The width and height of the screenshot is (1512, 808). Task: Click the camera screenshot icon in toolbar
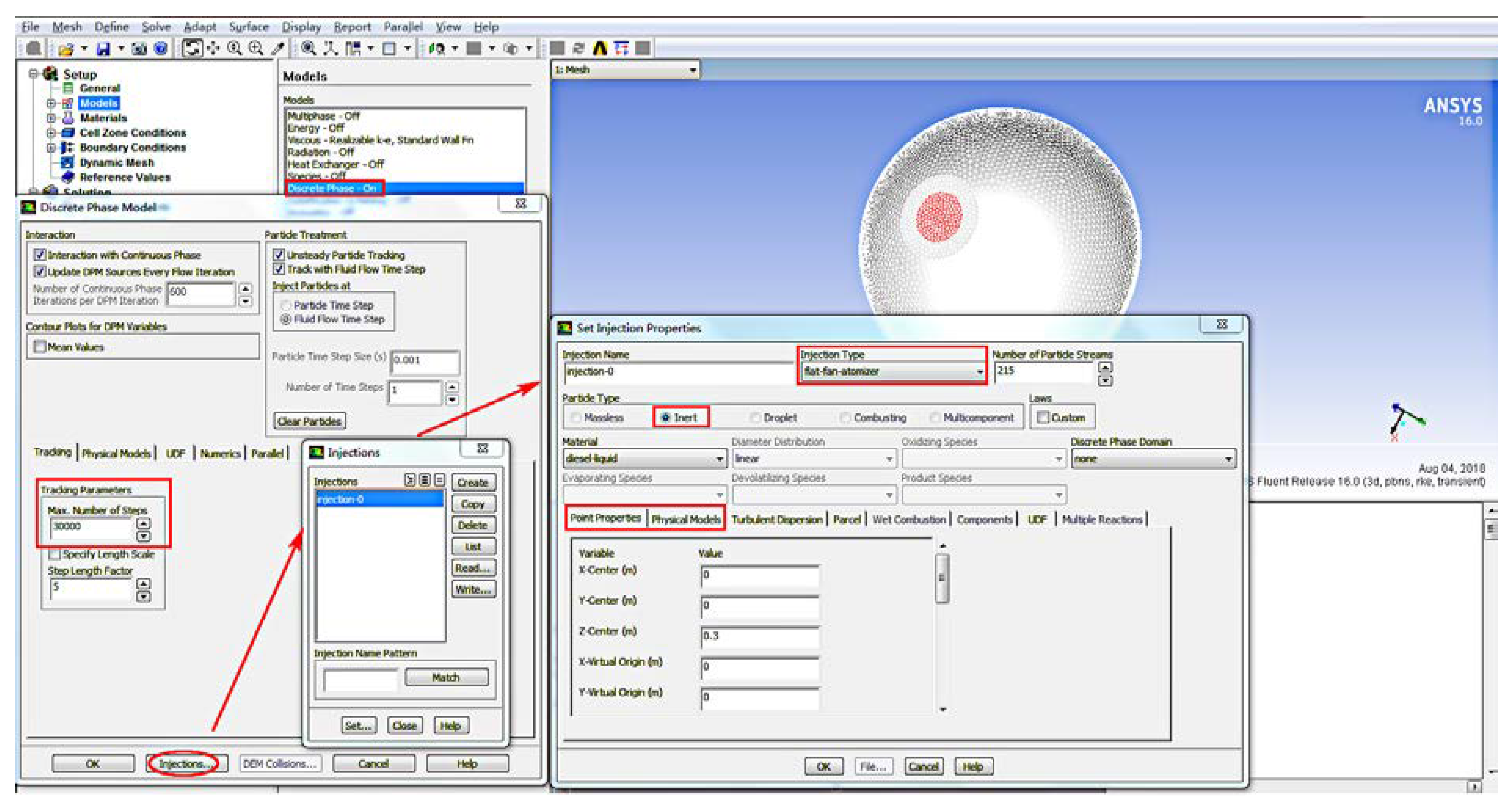coord(139,49)
